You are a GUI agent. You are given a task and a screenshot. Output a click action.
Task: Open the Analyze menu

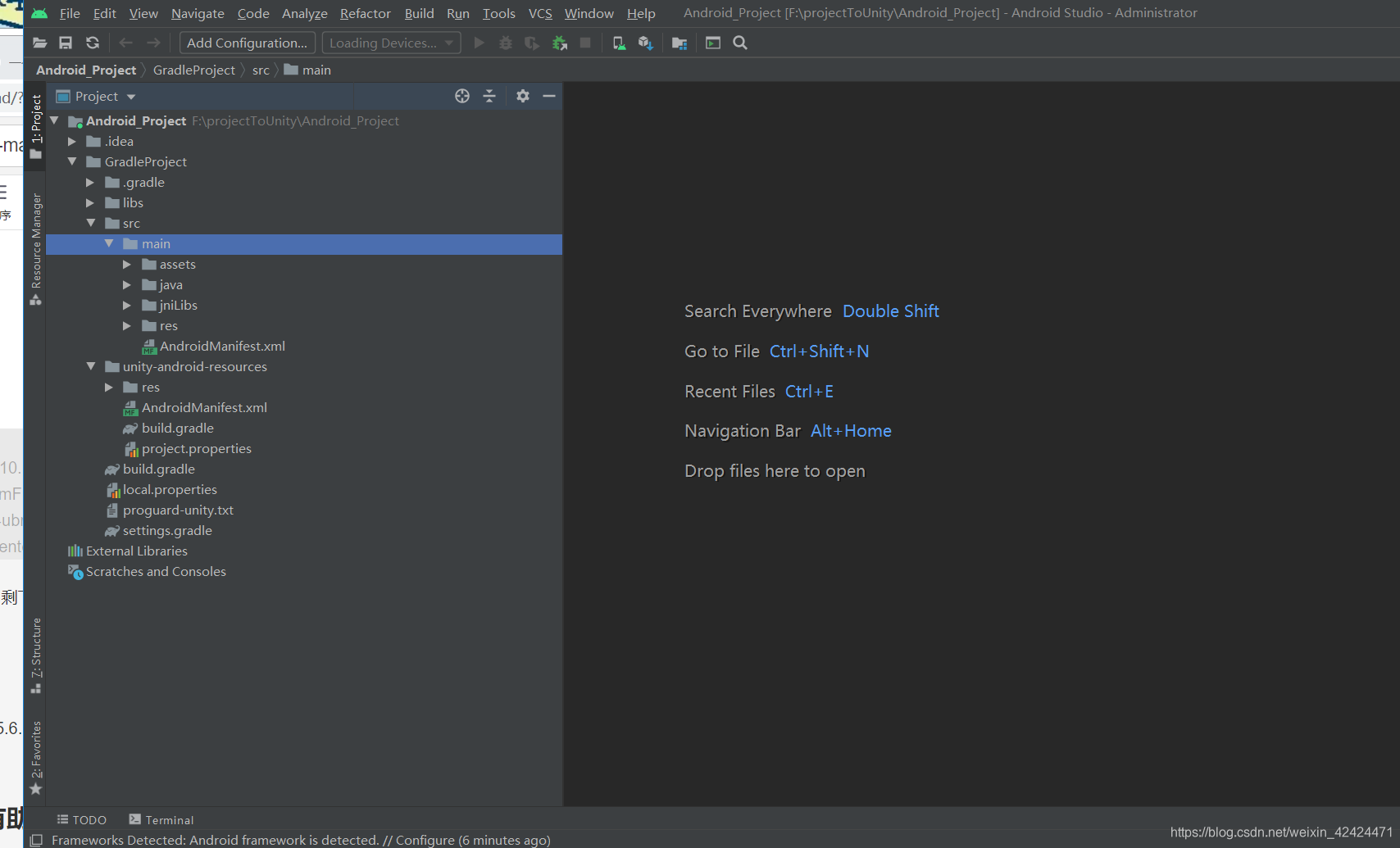tap(304, 13)
